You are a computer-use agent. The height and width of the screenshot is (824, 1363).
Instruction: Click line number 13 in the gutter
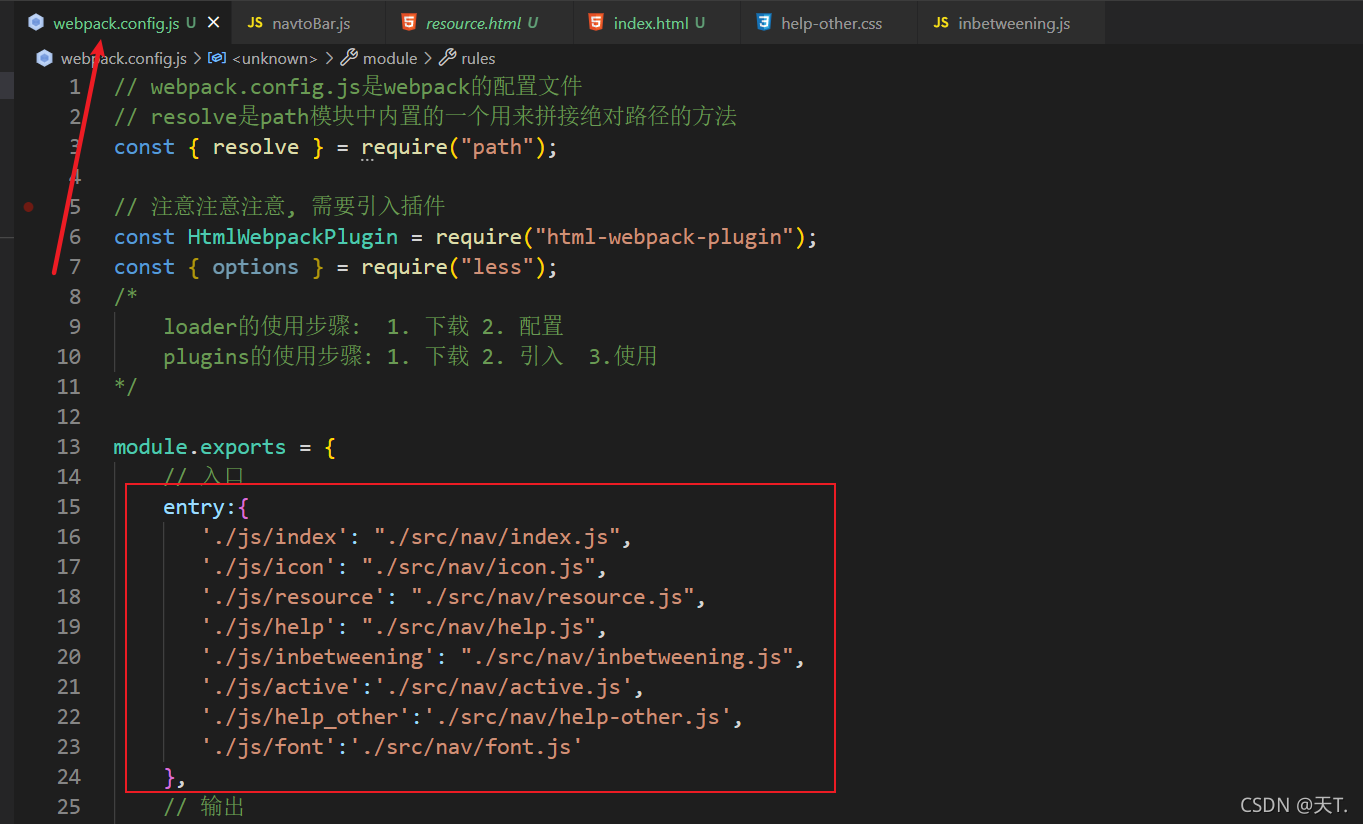(69, 447)
